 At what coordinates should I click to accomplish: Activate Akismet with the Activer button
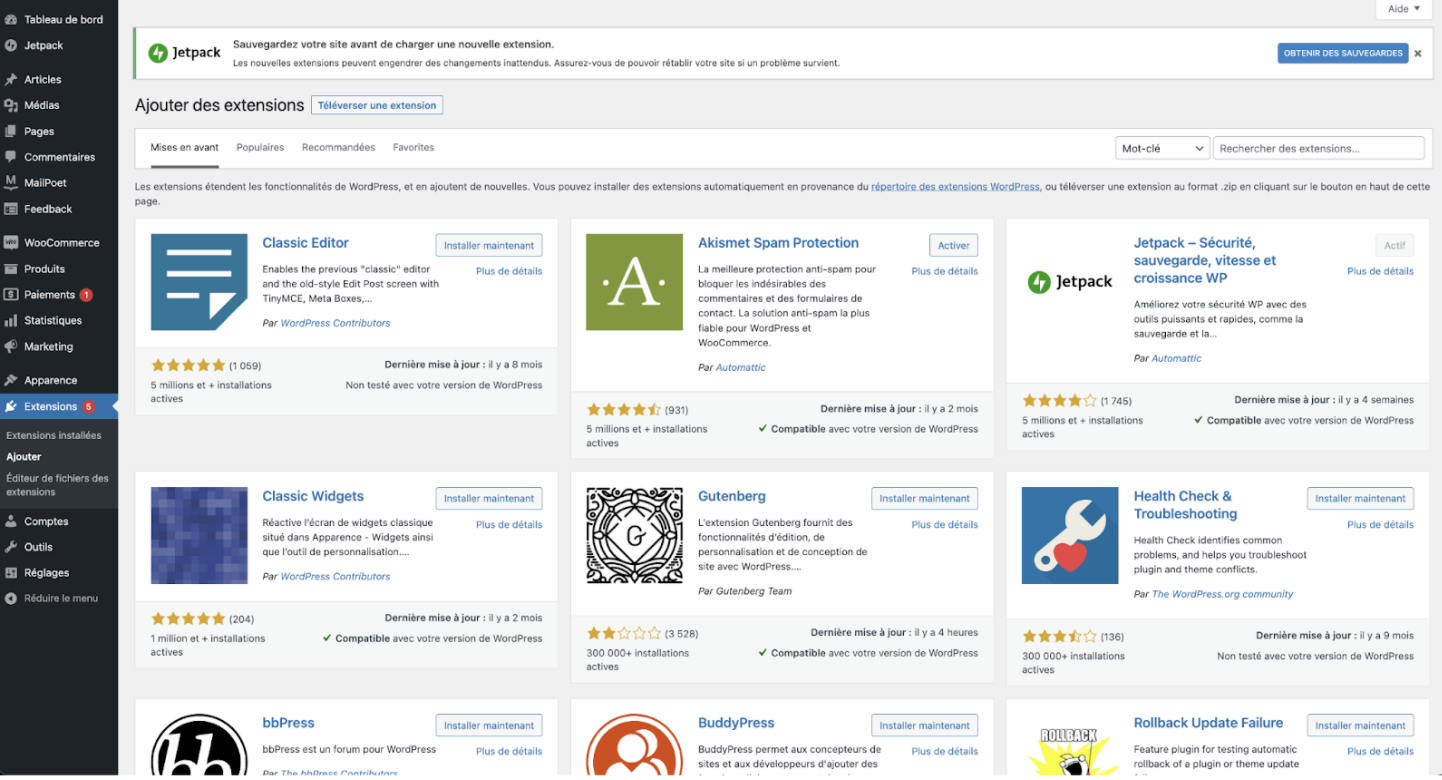click(x=954, y=245)
